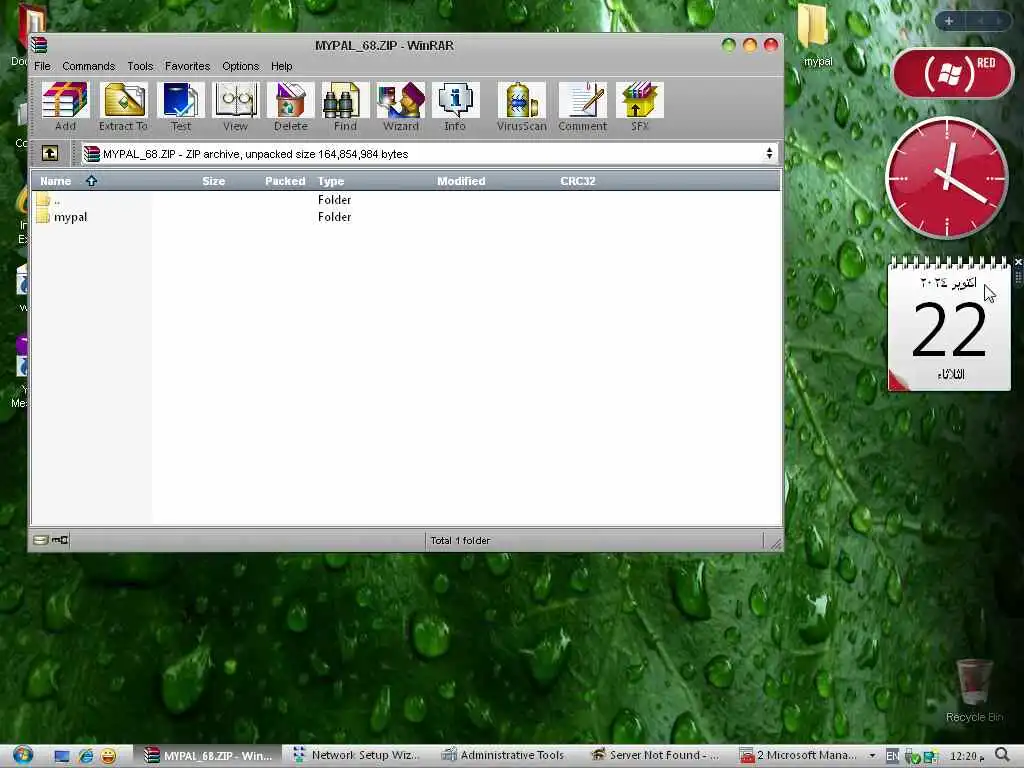Image resolution: width=1024 pixels, height=768 pixels.
Task: Open the View toolbar icon
Action: click(x=235, y=106)
